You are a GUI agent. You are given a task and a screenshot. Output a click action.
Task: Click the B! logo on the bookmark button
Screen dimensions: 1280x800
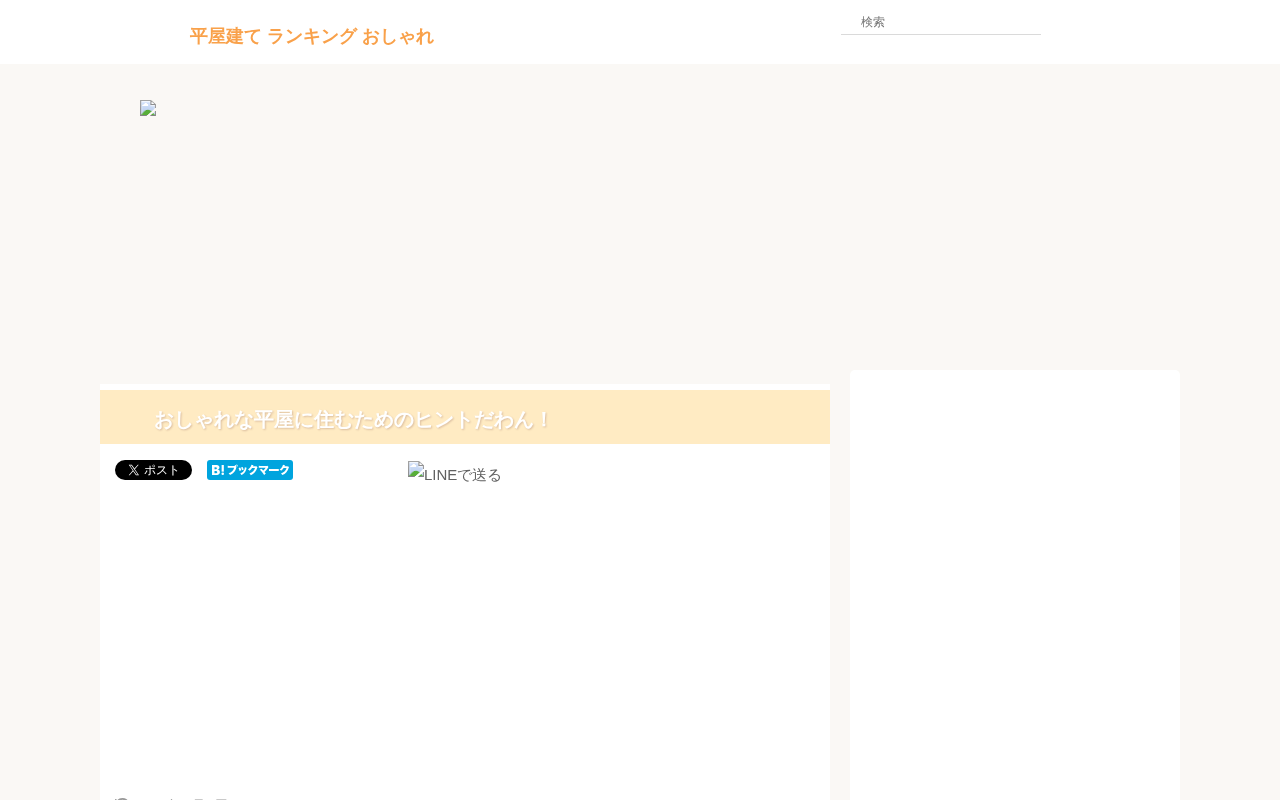click(x=217, y=470)
